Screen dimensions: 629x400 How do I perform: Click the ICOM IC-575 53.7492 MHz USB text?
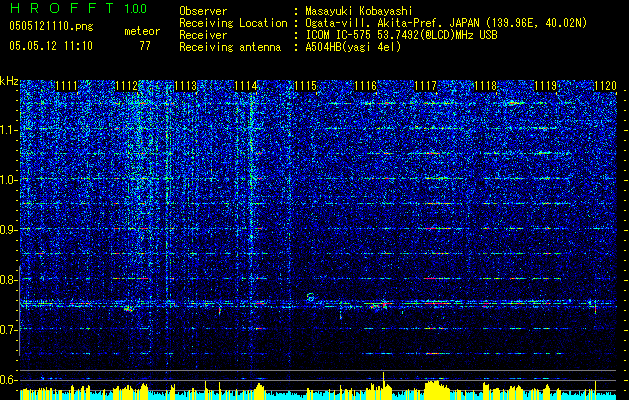coord(401,35)
